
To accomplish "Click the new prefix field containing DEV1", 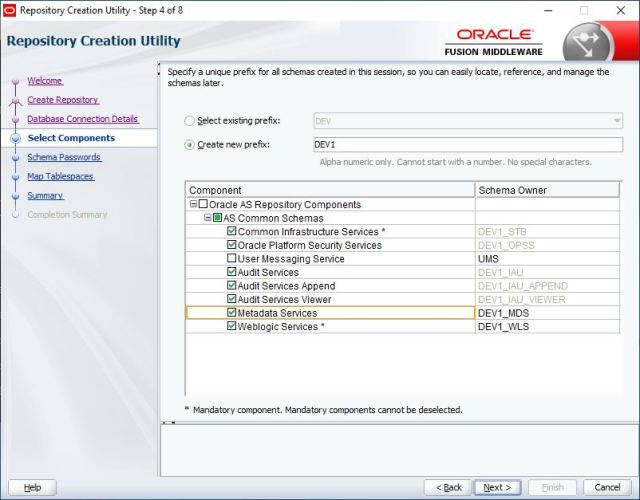I will 468,144.
